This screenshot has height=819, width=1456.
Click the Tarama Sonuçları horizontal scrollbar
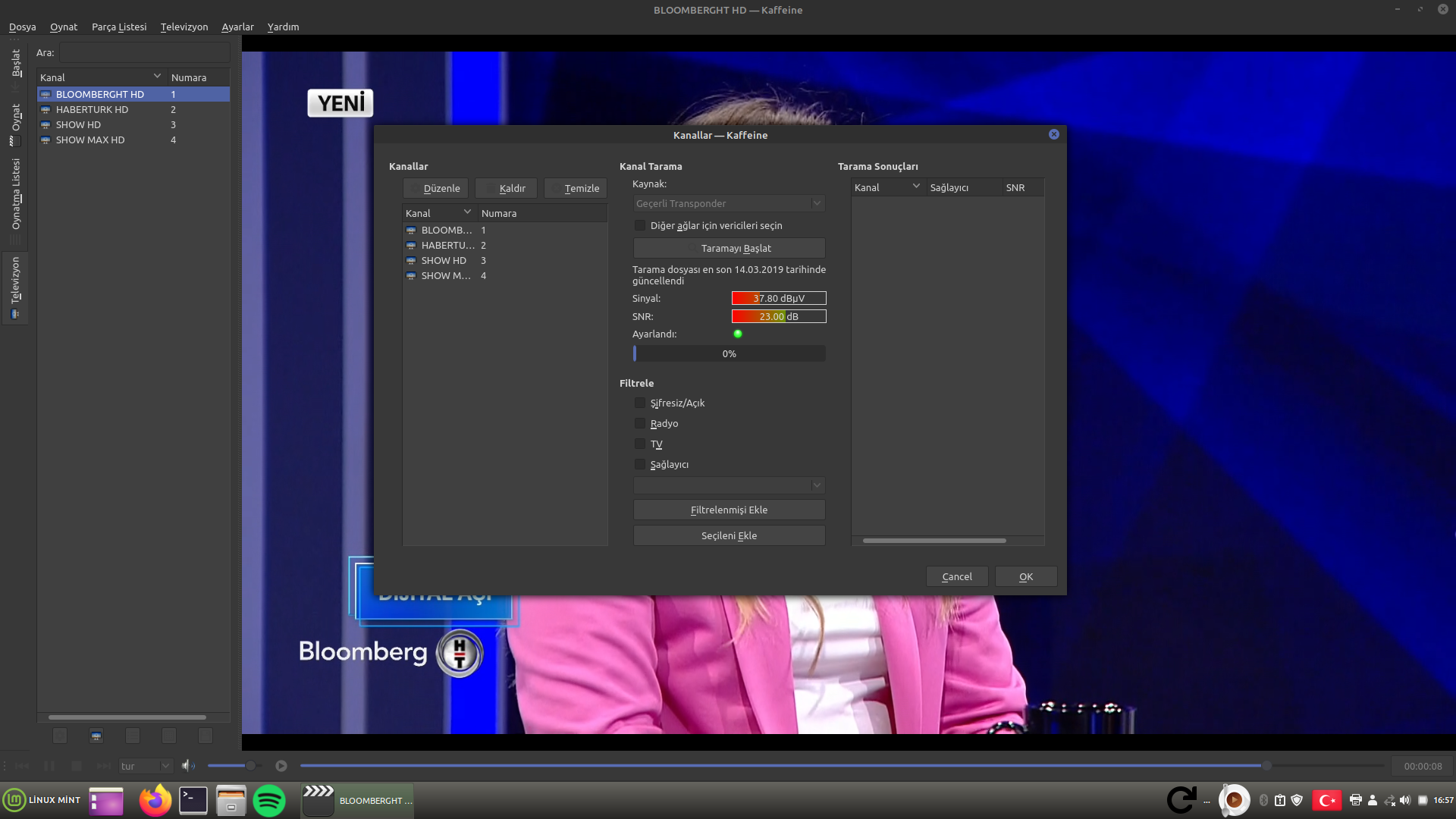[934, 541]
